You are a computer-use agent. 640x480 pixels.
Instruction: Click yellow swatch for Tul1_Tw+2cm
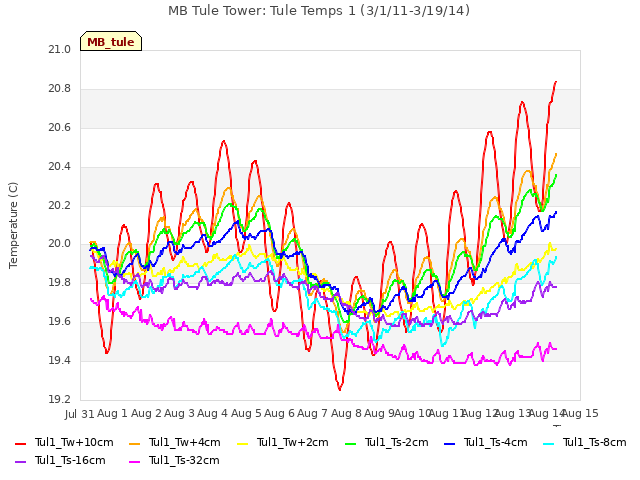[242, 443]
